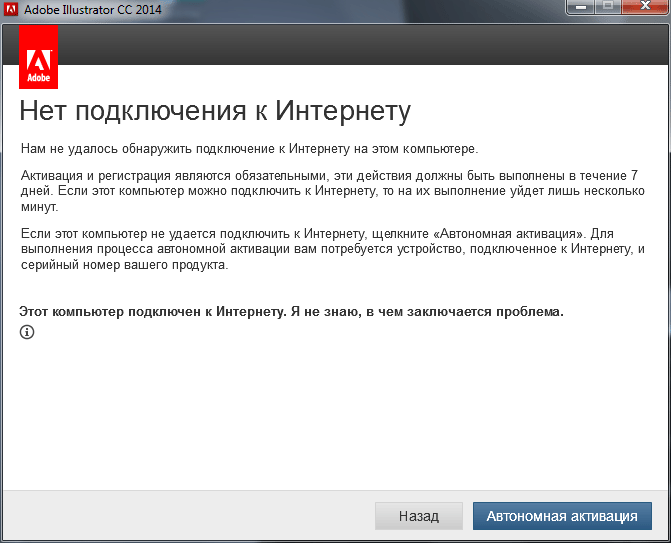Click the heading 'Нет подключения к Интернету'
671x543 pixels.
tap(215, 111)
